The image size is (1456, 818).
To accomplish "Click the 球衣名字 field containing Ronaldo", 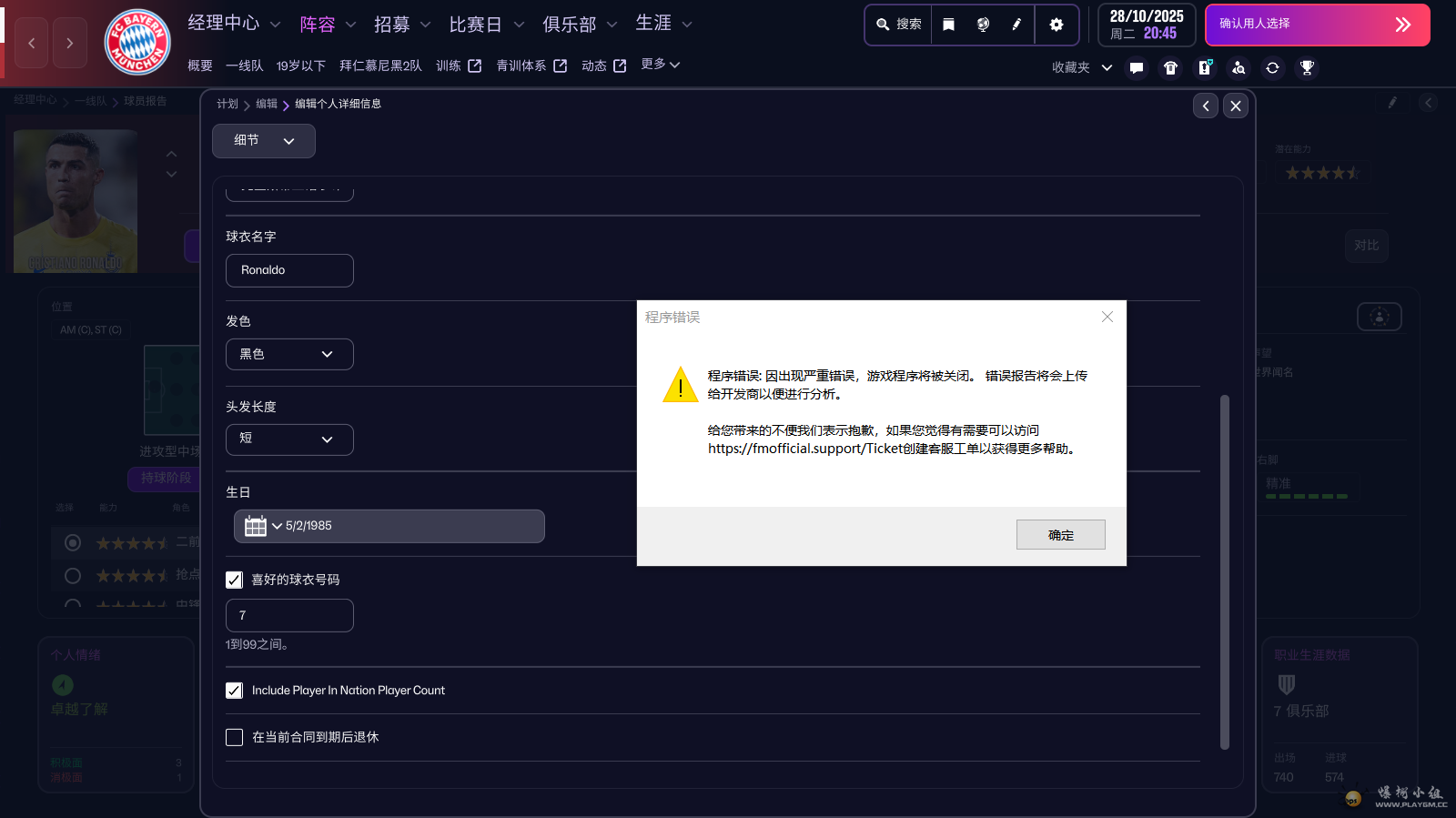I will click(289, 270).
